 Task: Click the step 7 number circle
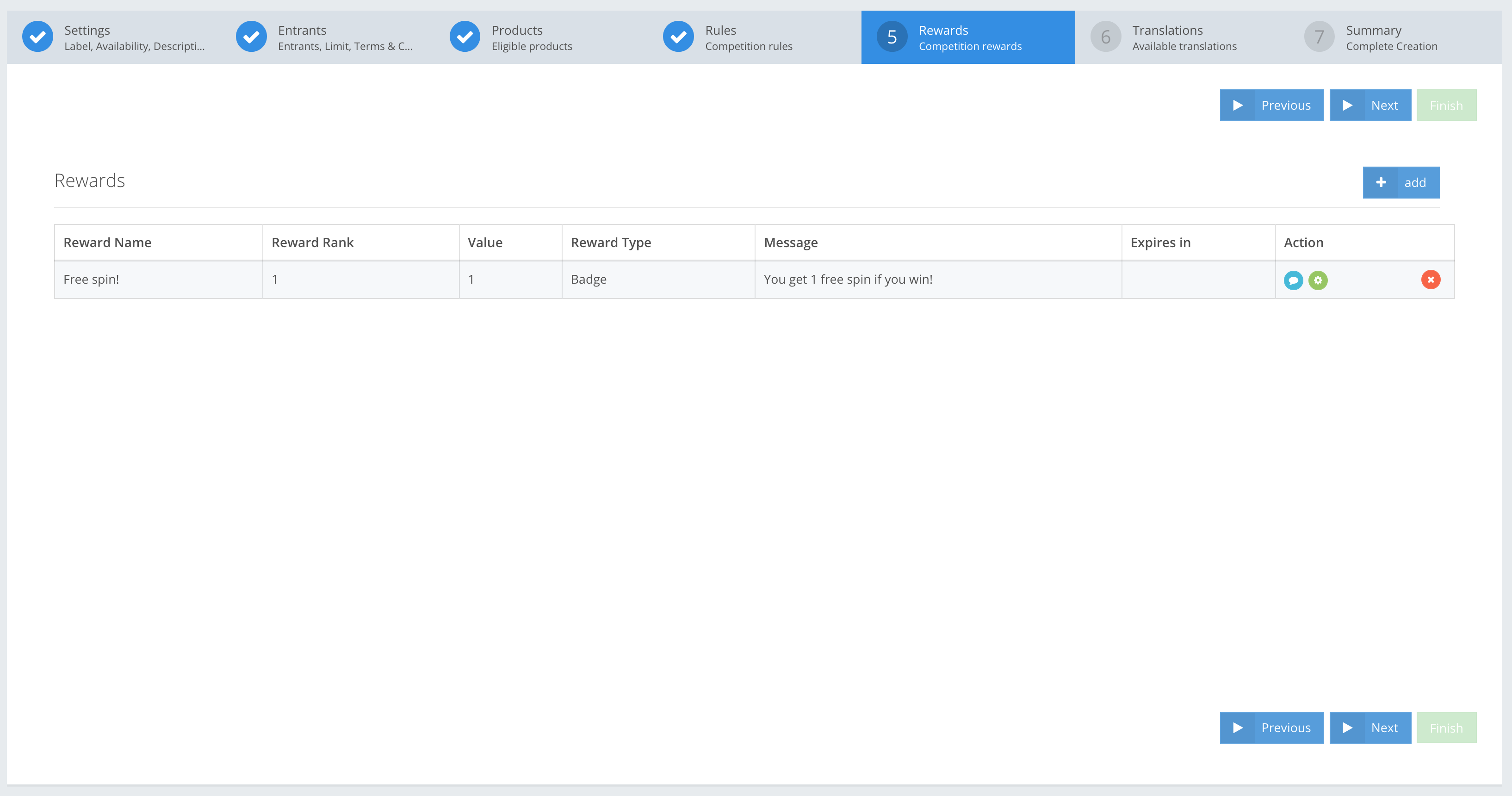[x=1319, y=37]
